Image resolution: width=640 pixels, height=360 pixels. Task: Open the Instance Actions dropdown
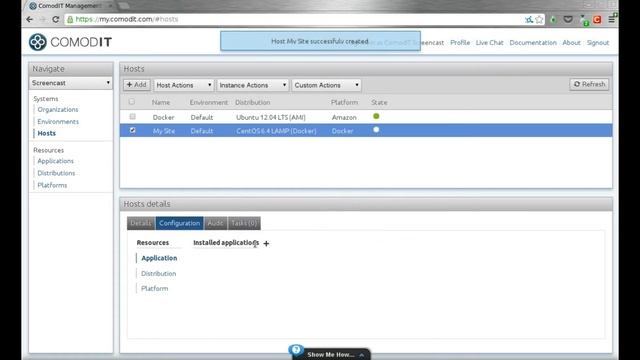(x=253, y=85)
